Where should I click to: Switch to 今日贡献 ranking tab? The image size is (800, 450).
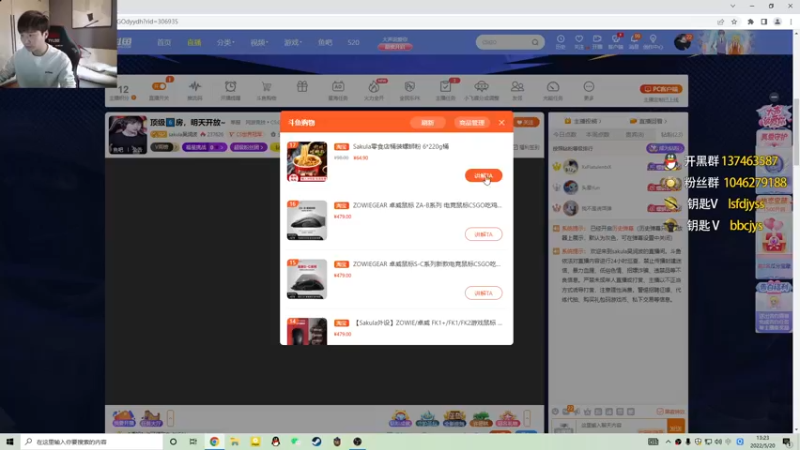tap(565, 135)
